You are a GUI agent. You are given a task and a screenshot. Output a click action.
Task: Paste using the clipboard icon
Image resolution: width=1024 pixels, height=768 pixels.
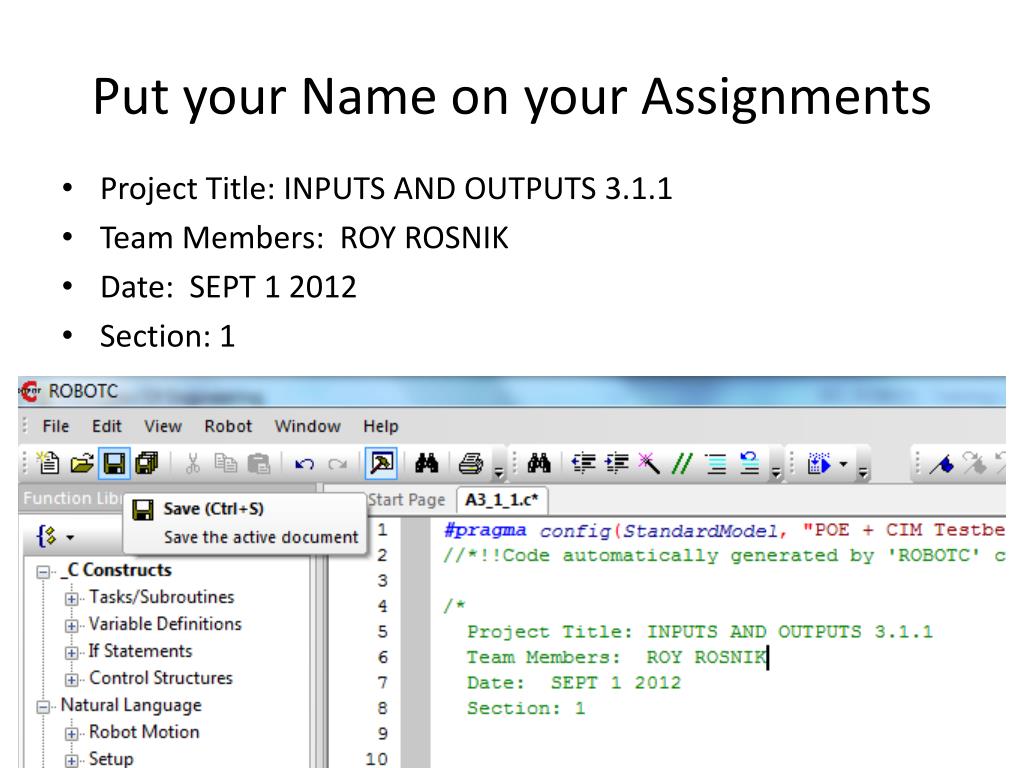click(x=259, y=464)
